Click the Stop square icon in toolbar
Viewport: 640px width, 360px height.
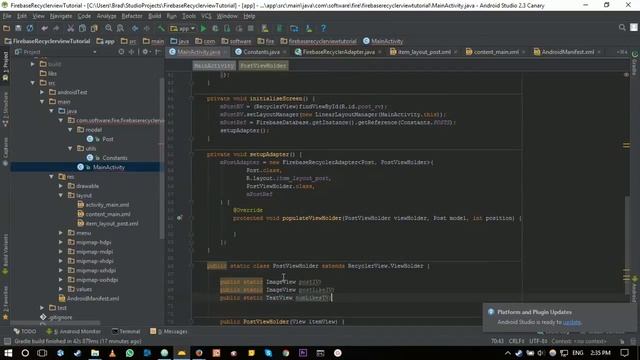pos(251,28)
